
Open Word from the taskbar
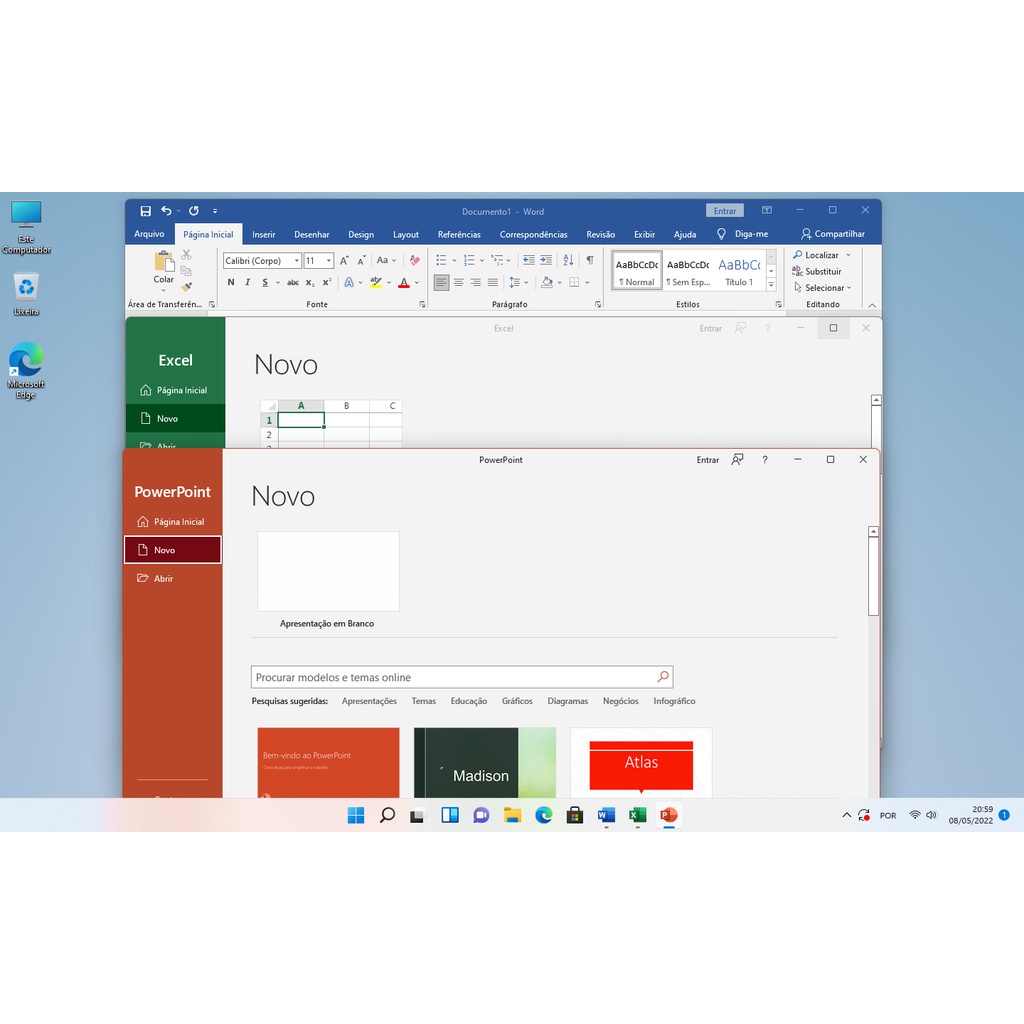(606, 815)
